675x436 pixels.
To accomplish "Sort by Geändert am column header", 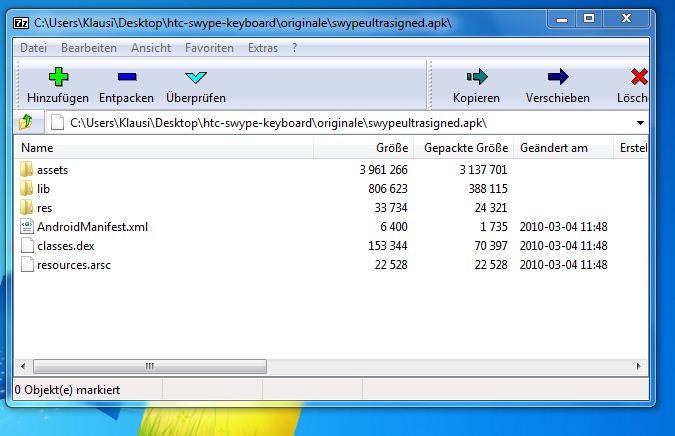I will [x=564, y=148].
